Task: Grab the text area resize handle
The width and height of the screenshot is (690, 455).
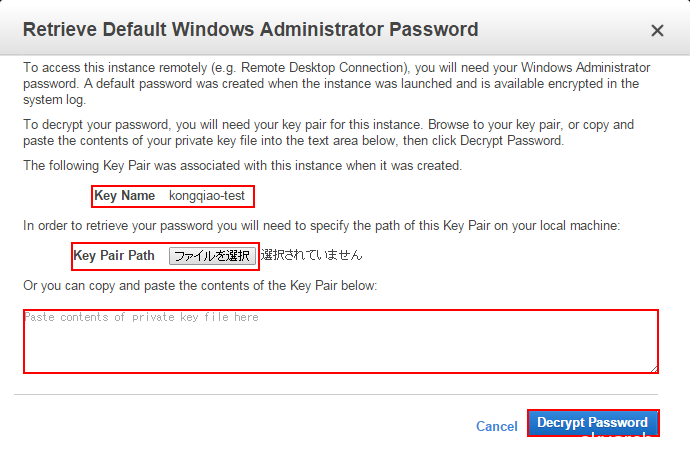Action: (x=653, y=368)
